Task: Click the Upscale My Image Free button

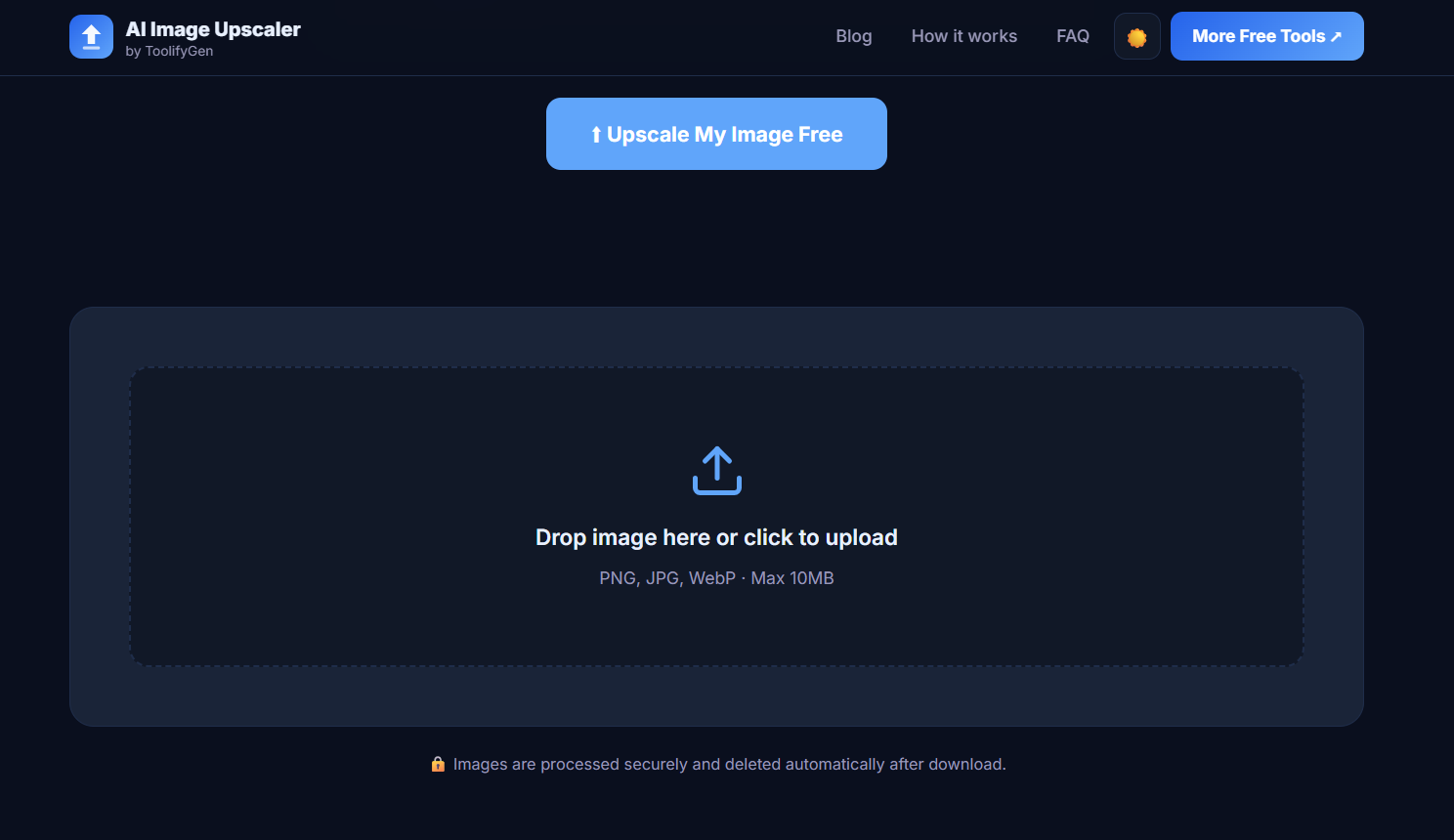Action: click(x=716, y=134)
